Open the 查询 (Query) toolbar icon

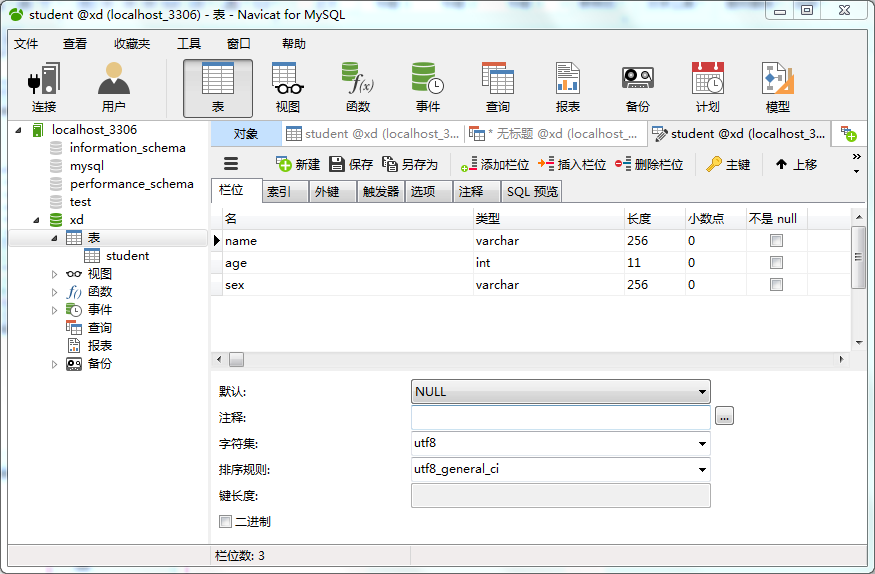[x=497, y=87]
